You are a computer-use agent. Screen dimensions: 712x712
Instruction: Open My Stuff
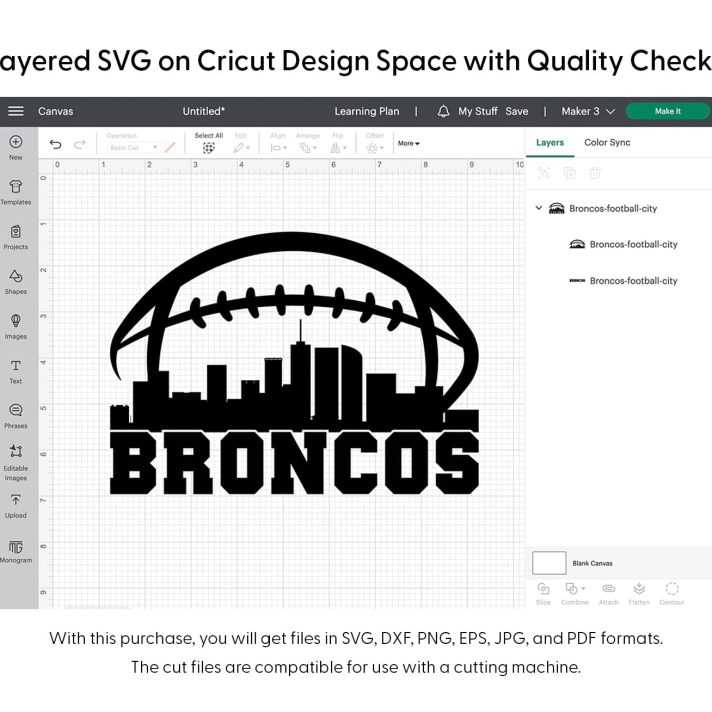pos(478,111)
